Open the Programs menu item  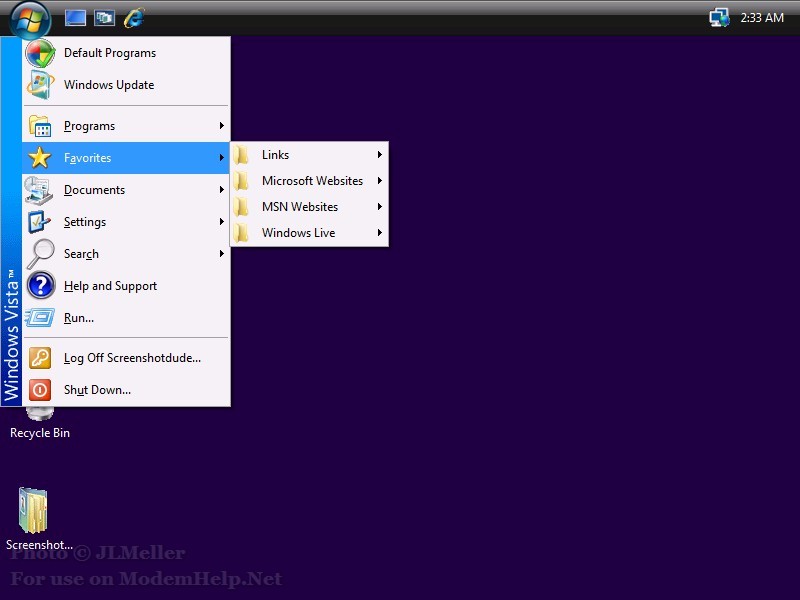point(126,126)
